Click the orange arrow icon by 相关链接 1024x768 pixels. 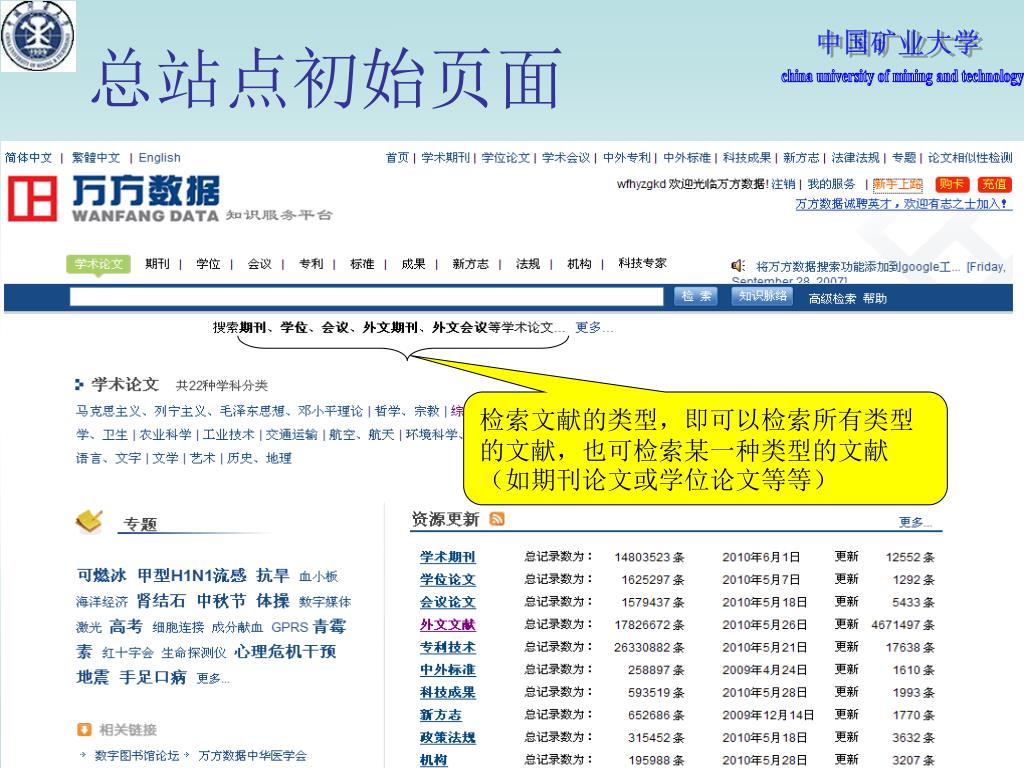pyautogui.click(x=84, y=729)
